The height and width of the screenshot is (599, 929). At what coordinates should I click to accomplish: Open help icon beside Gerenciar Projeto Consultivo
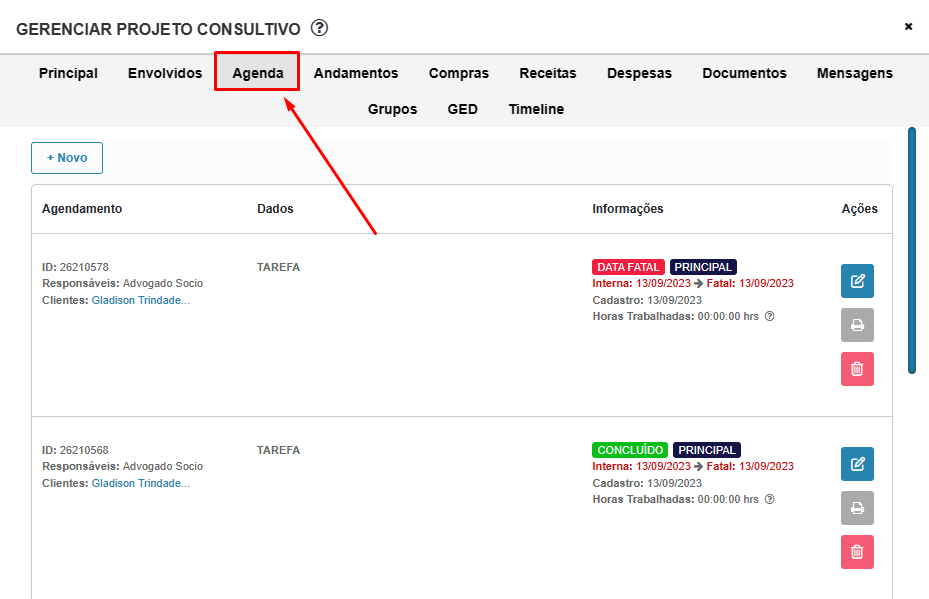pos(319,28)
